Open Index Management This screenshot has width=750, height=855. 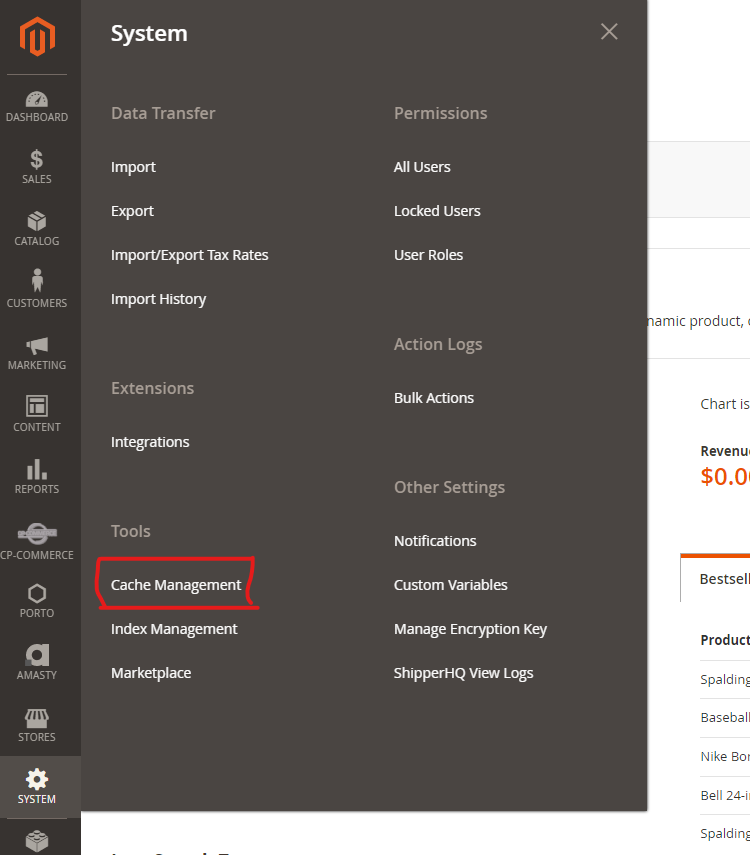tap(174, 629)
